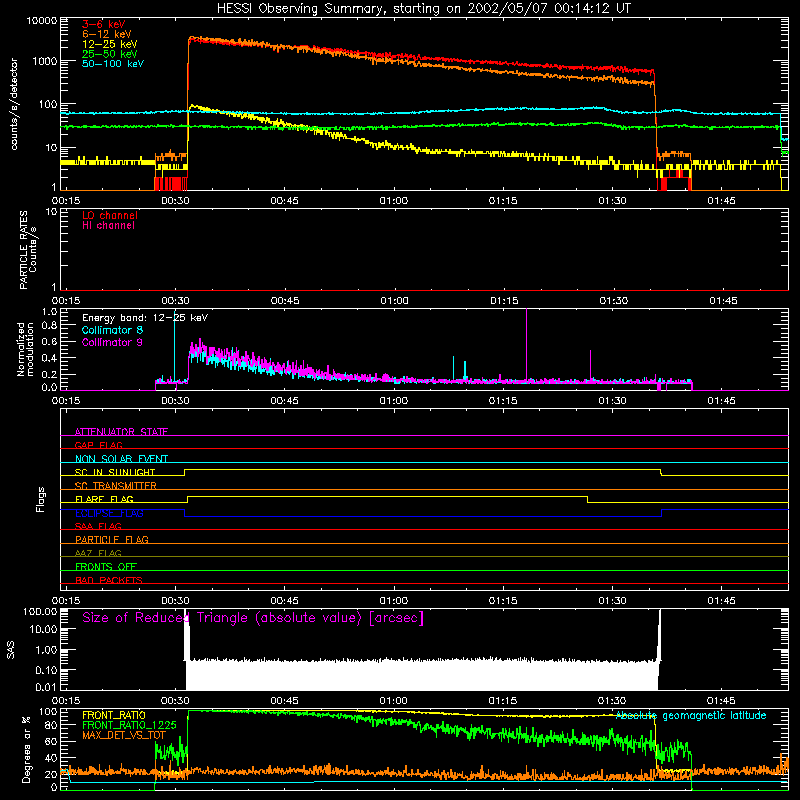Click the AAZ FLAG label

(98, 553)
